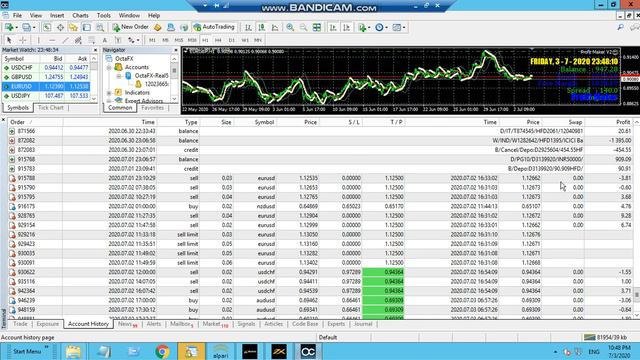Select the USDCHF row in Market Watch
Image resolution: width=640 pixels, height=360 pixels.
(46, 68)
